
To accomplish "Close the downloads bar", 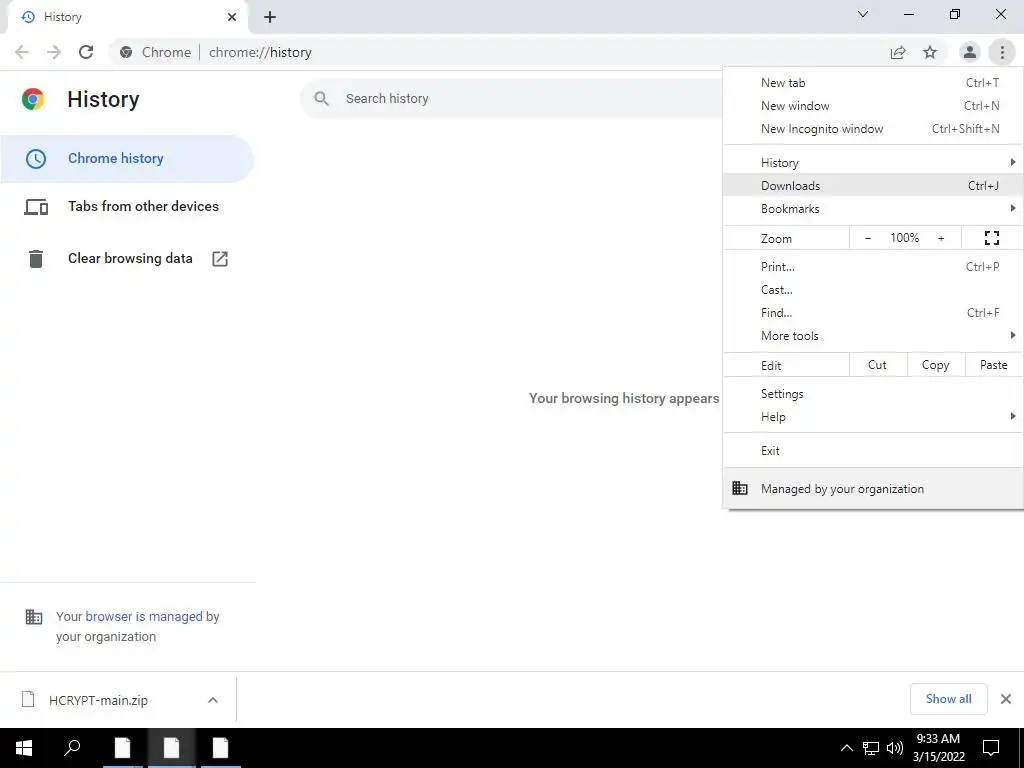I will 1006,699.
